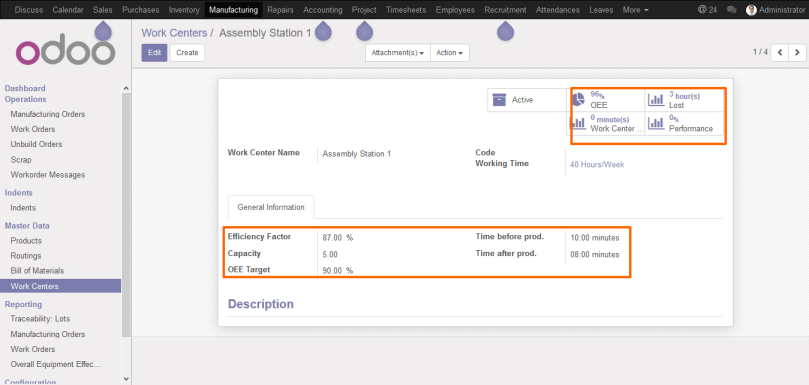Go to the previous work center record
Screen dimensions: 809x385
tap(780, 52)
